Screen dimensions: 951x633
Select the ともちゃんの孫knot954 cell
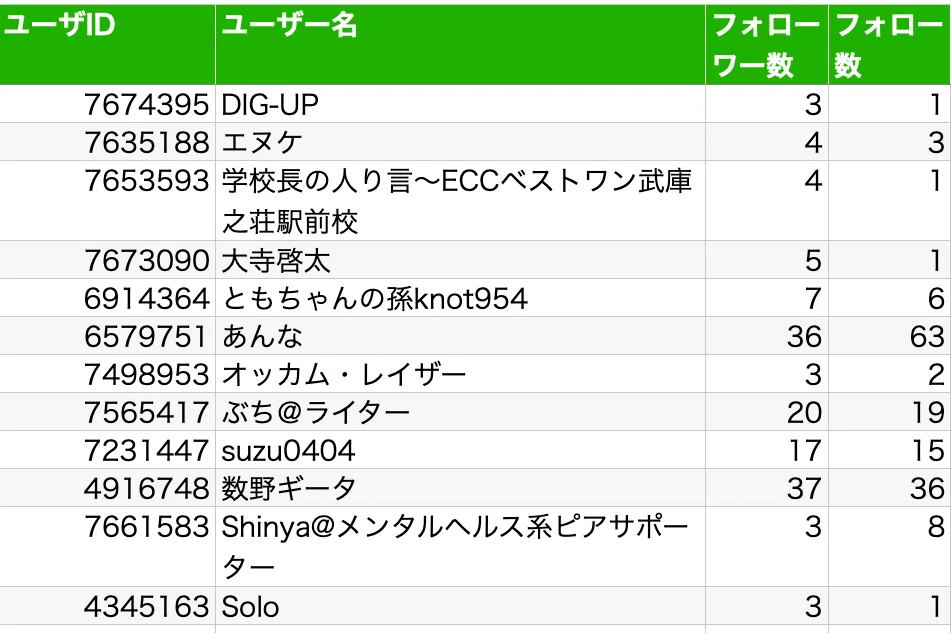tap(460, 298)
